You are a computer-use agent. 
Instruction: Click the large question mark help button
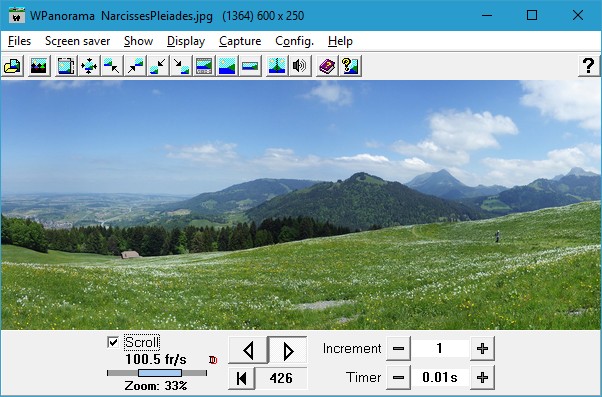coord(589,66)
